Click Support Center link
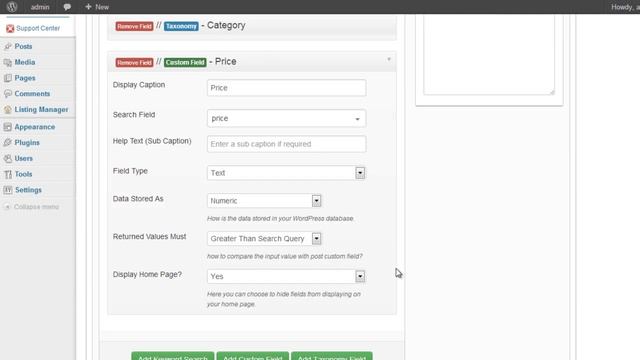This screenshot has height=360, width=640. click(x=38, y=28)
